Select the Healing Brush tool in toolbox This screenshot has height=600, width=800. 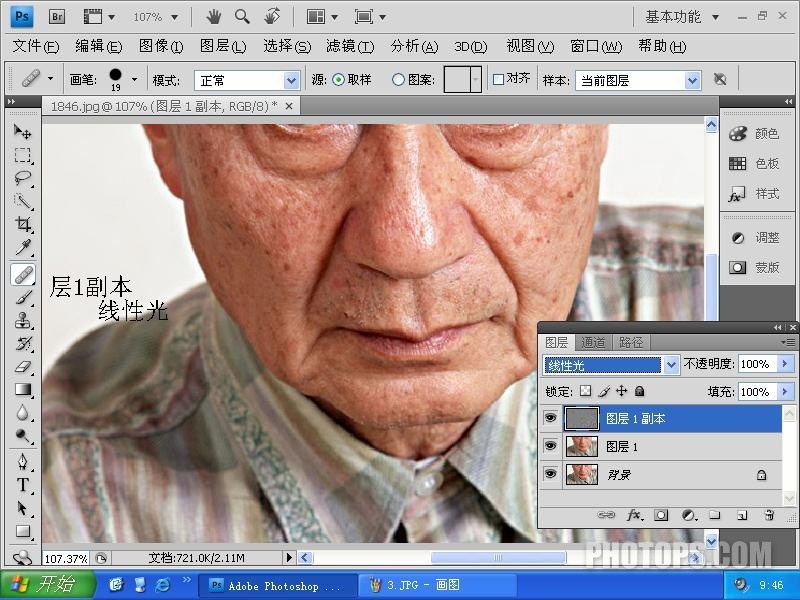click(22, 274)
